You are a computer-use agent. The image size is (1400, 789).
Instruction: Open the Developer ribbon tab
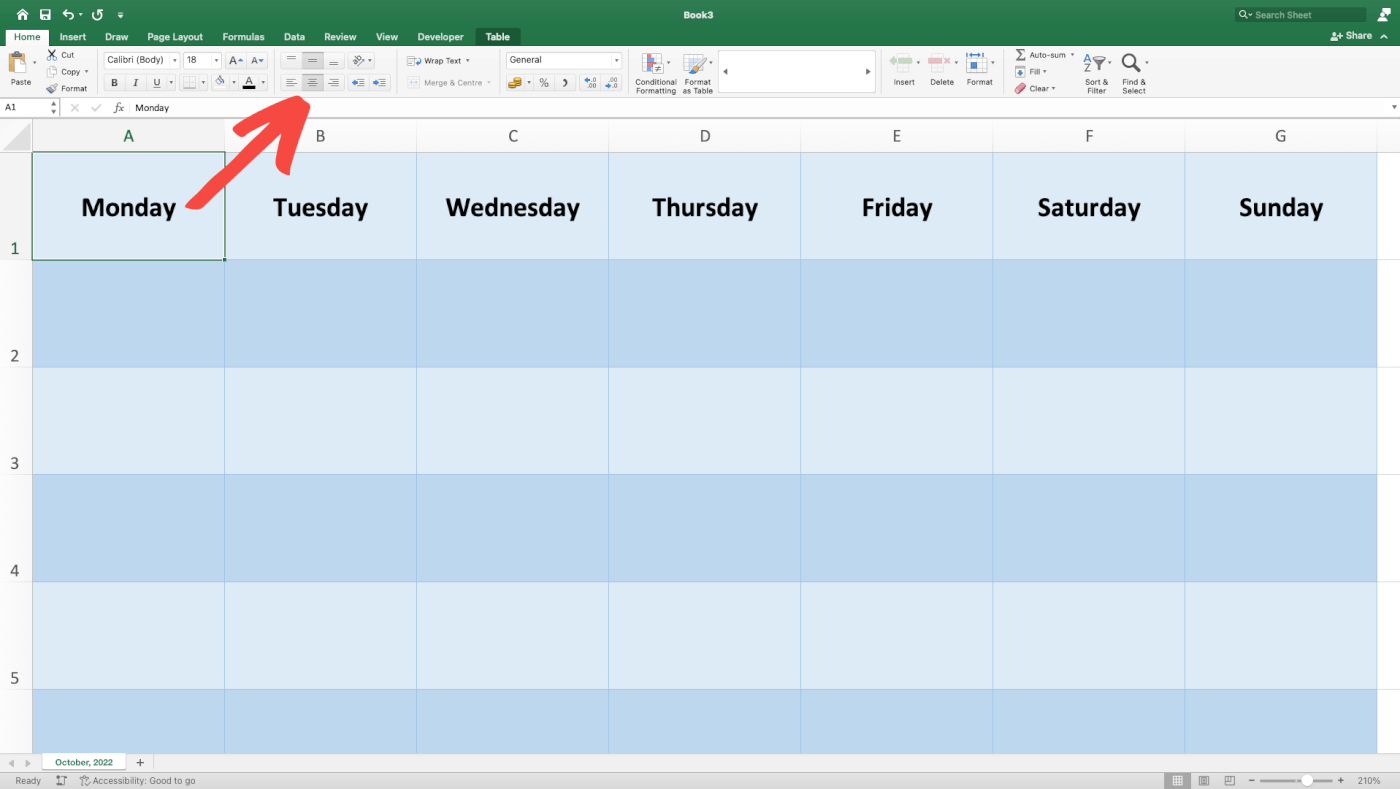tap(440, 36)
